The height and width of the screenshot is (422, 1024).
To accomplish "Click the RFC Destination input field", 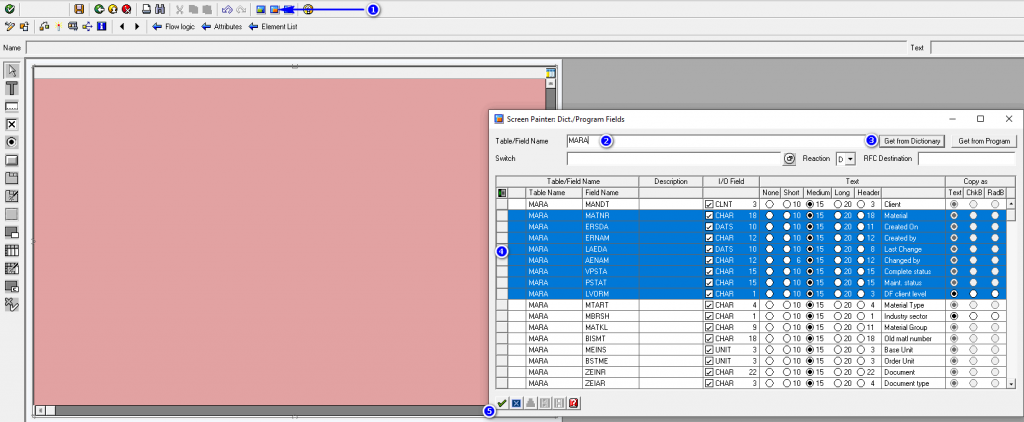I will (967, 159).
